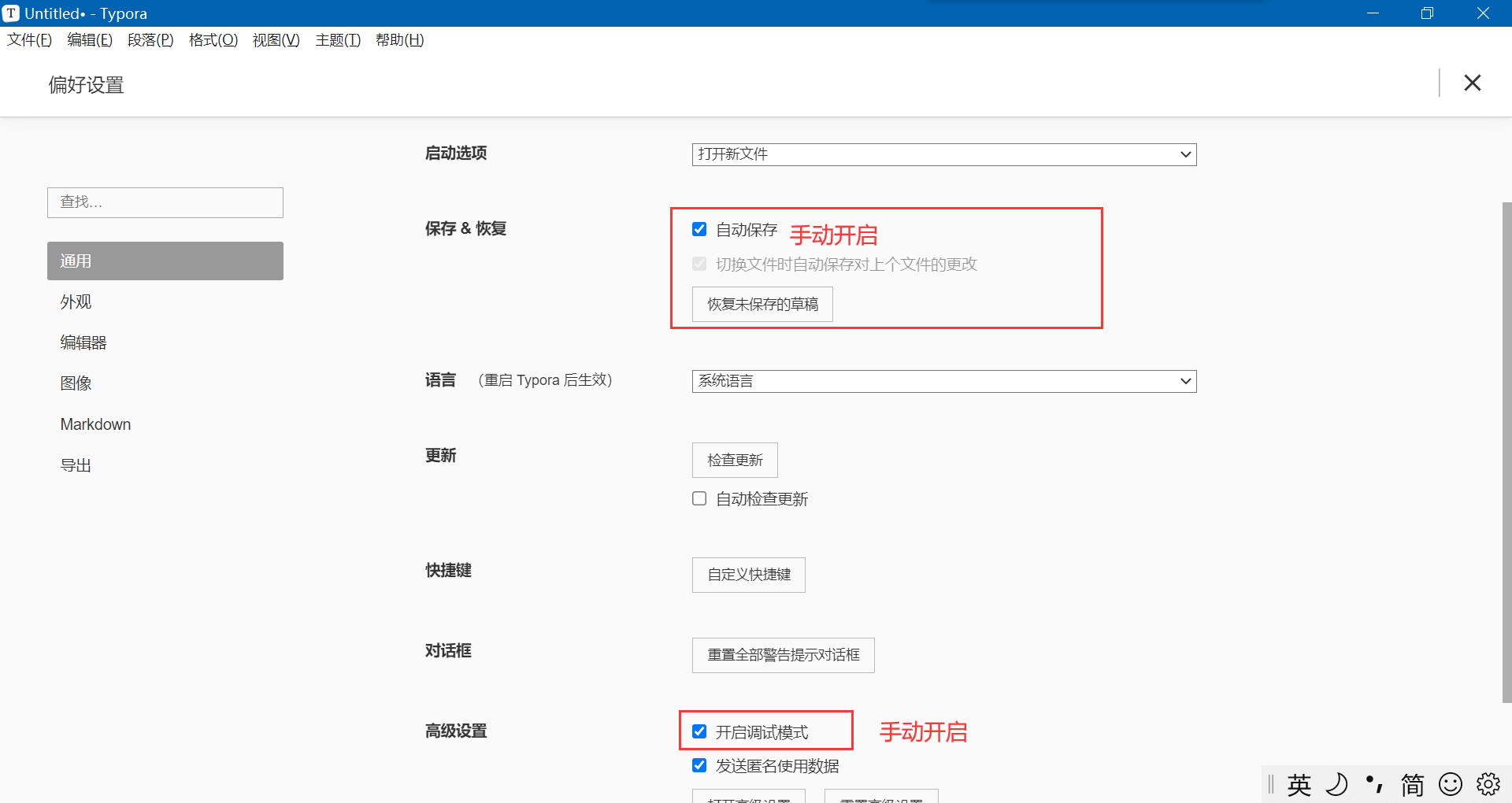This screenshot has width=1512, height=803.
Task: Click the 检查更新 button
Action: [735, 460]
